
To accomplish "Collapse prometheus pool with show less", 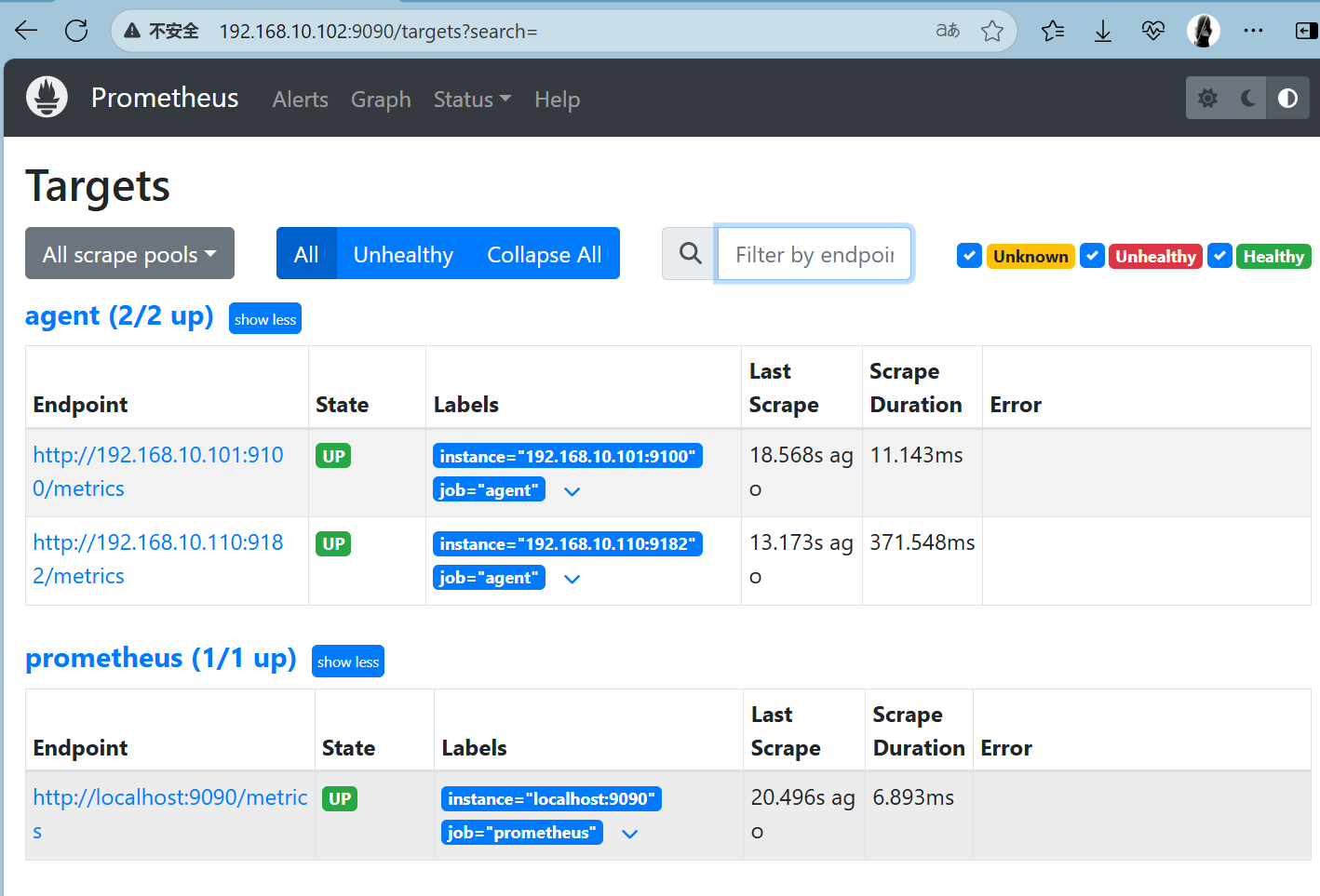I will click(x=348, y=661).
